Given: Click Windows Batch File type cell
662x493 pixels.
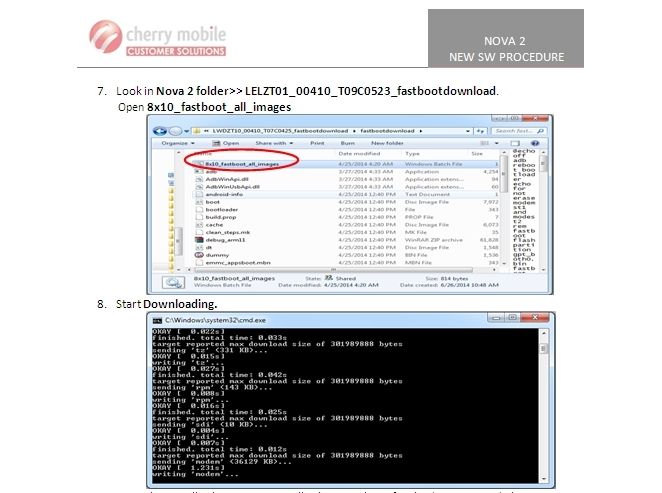Looking at the screenshot, I should pyautogui.click(x=433, y=164).
